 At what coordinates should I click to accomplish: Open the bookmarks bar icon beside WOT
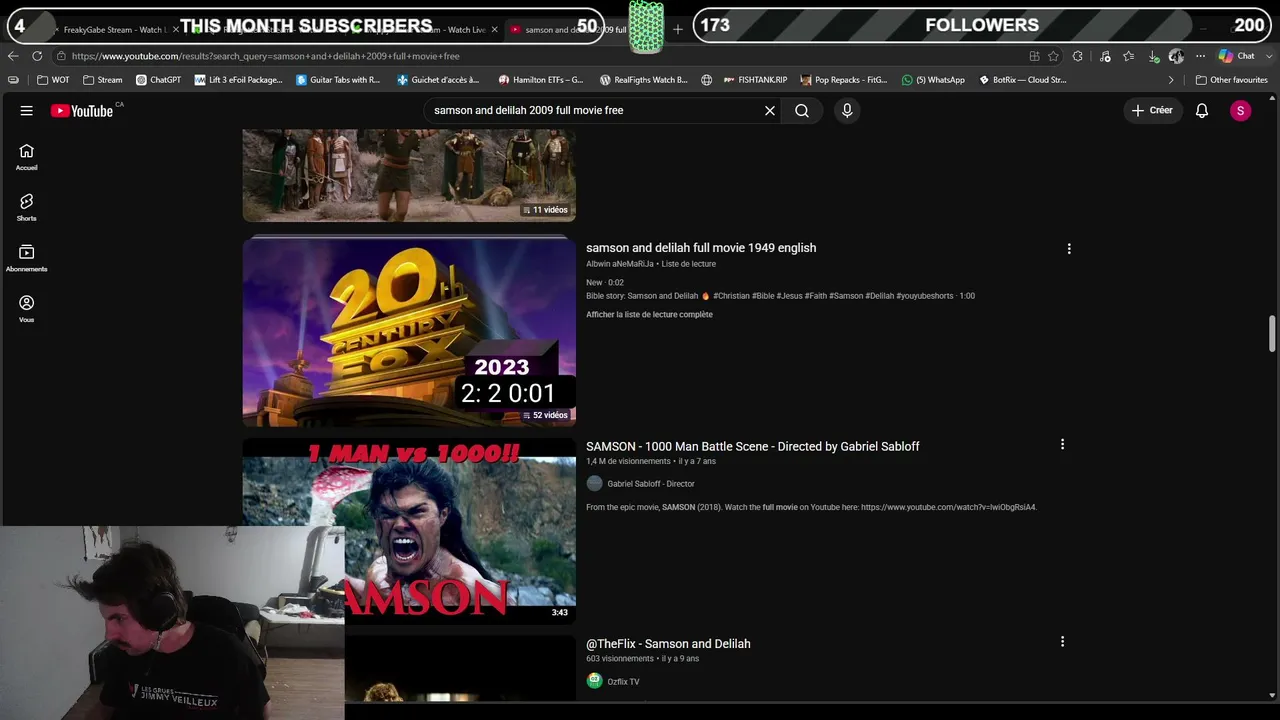[13, 80]
